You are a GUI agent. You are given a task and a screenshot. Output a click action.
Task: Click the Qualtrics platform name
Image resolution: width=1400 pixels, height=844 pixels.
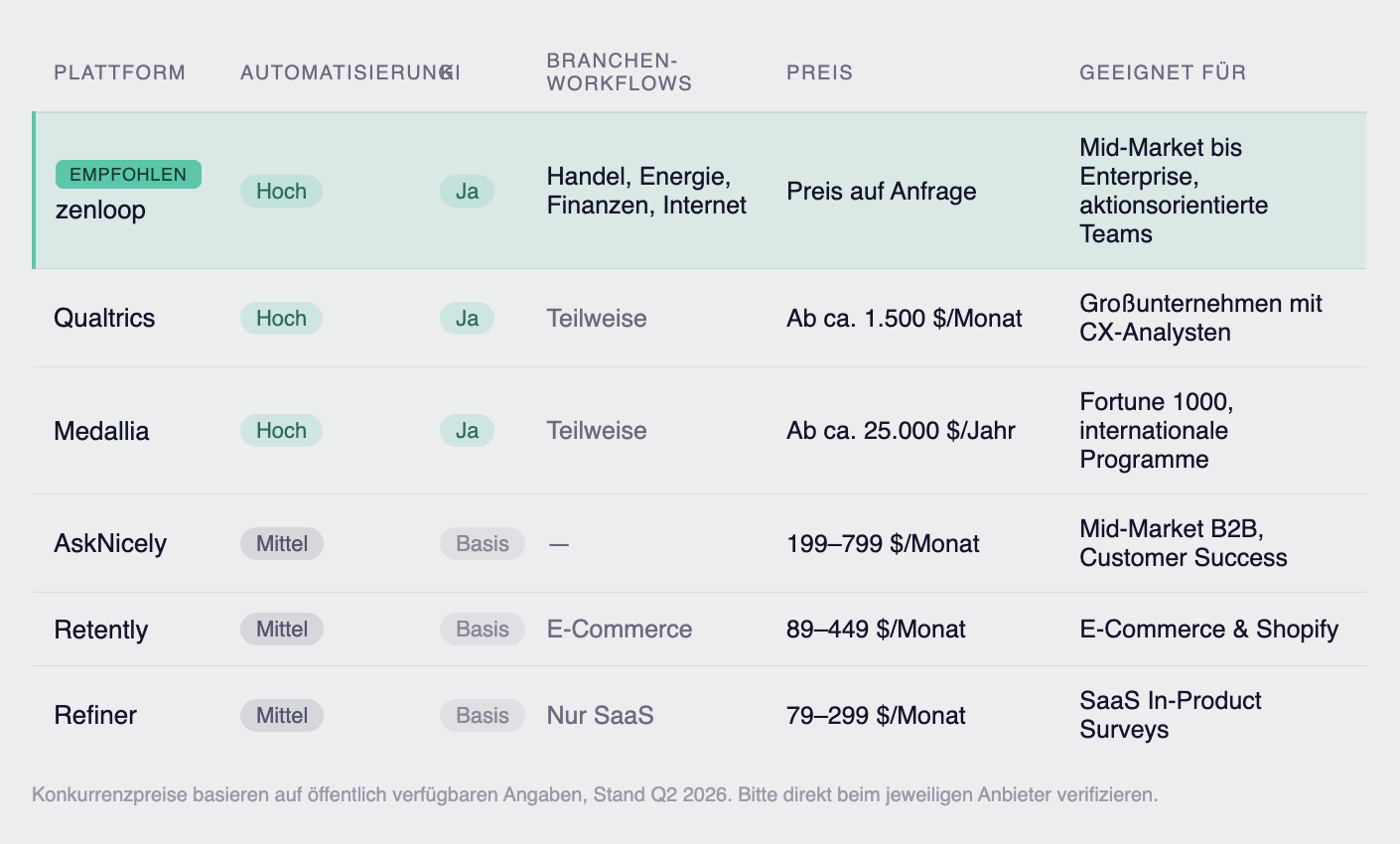[x=104, y=318]
